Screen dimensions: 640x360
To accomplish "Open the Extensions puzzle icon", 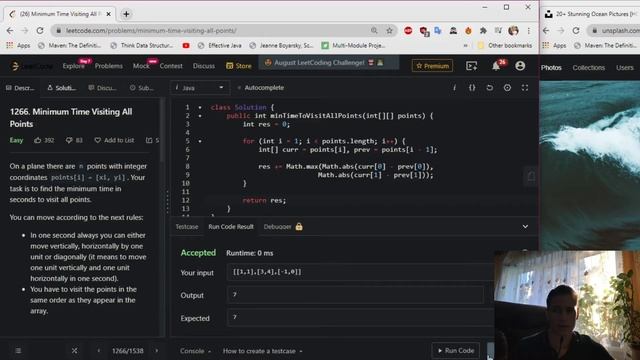I will [483, 31].
